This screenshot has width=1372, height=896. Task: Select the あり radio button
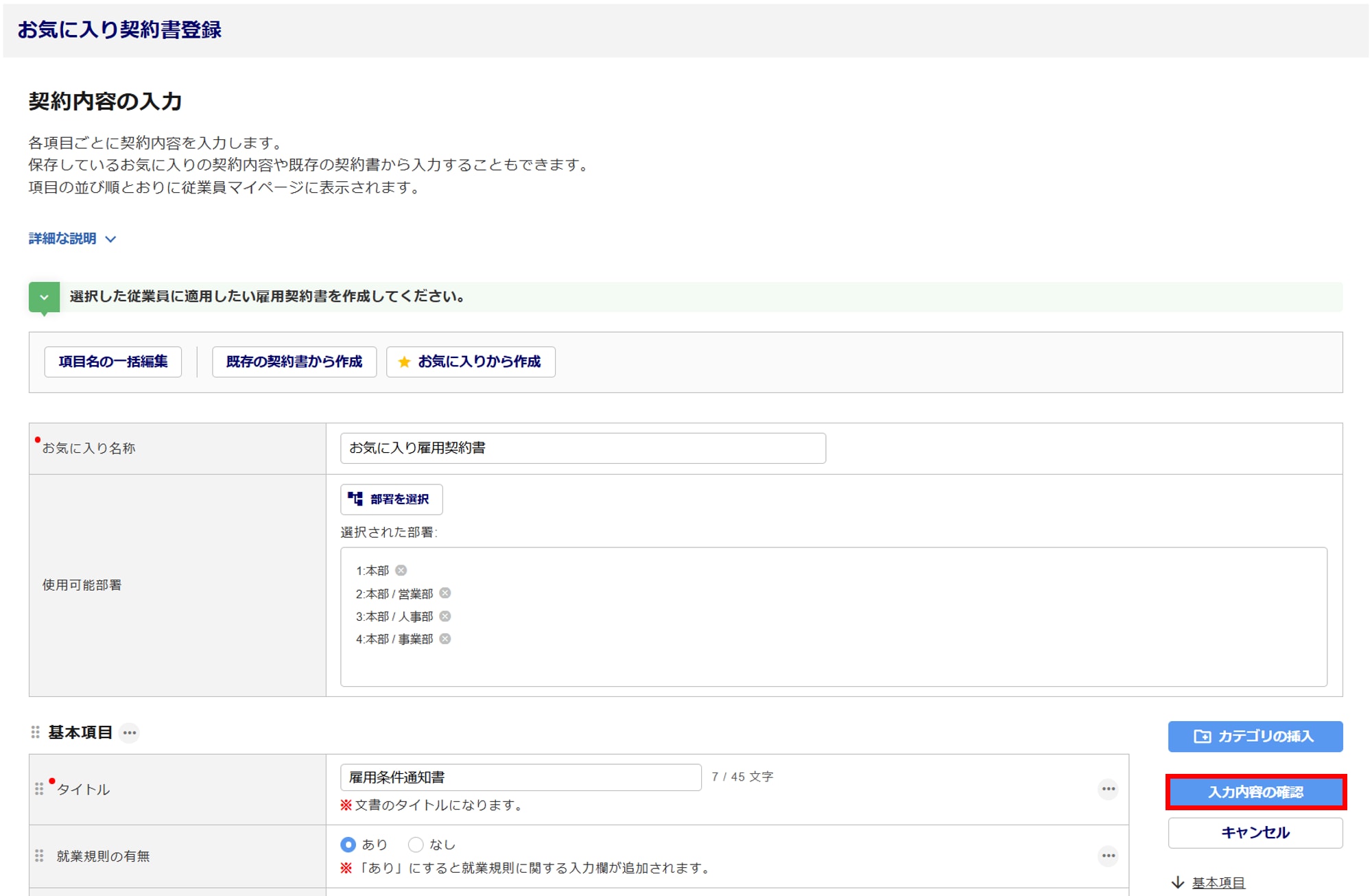348,845
